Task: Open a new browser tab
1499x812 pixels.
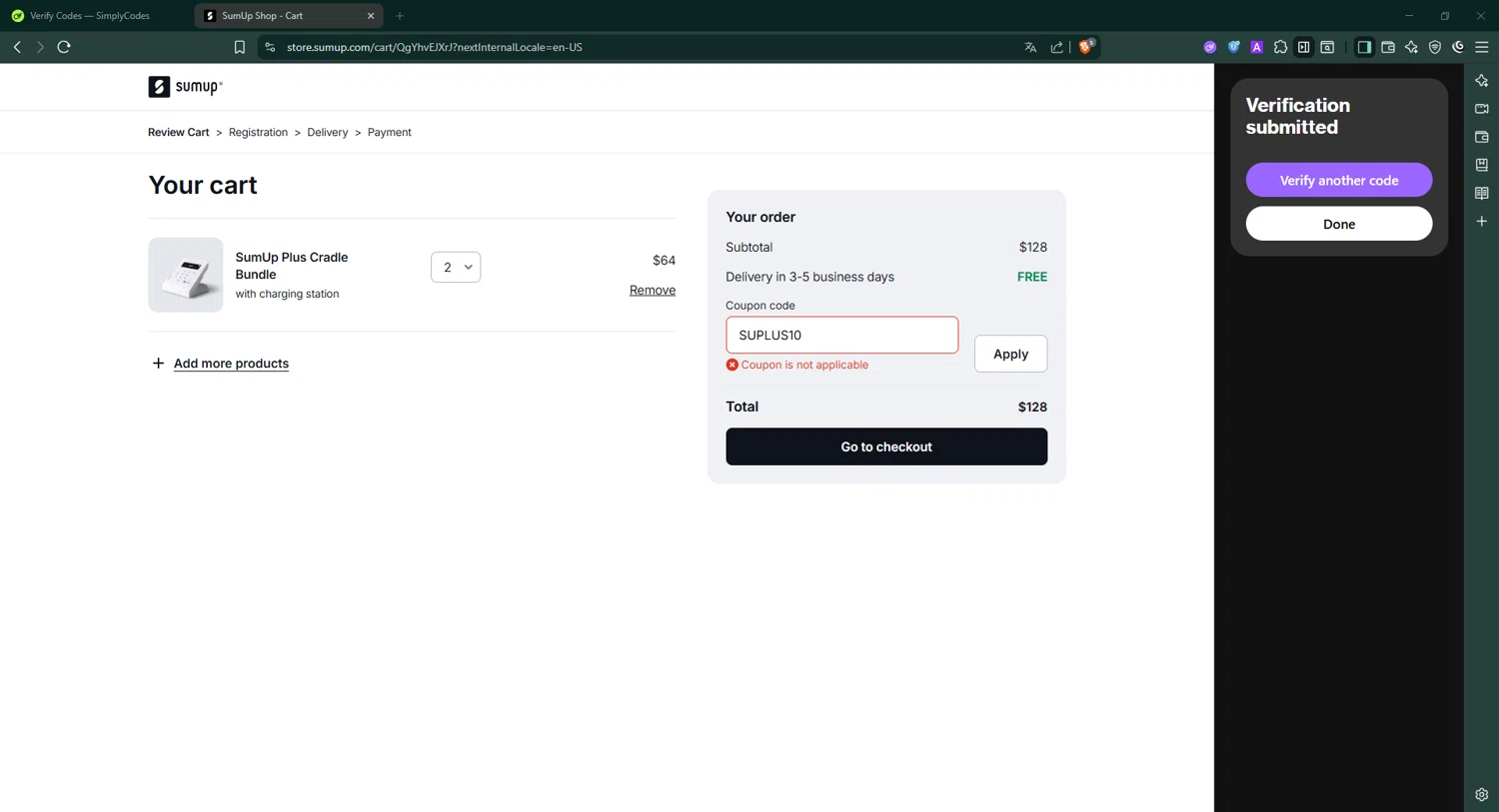Action: pos(400,16)
